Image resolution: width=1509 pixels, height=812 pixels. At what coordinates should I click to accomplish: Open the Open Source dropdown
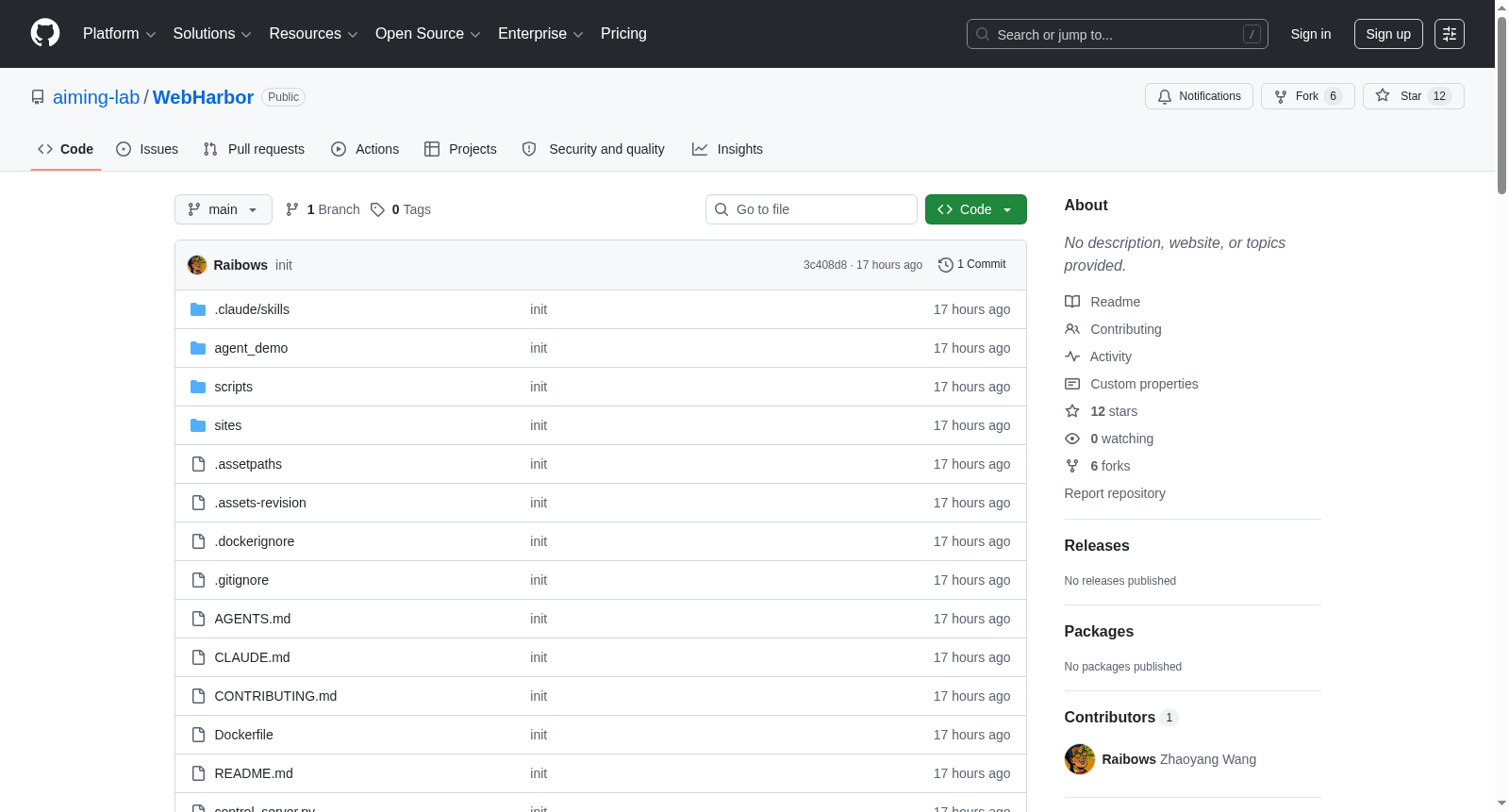click(428, 34)
